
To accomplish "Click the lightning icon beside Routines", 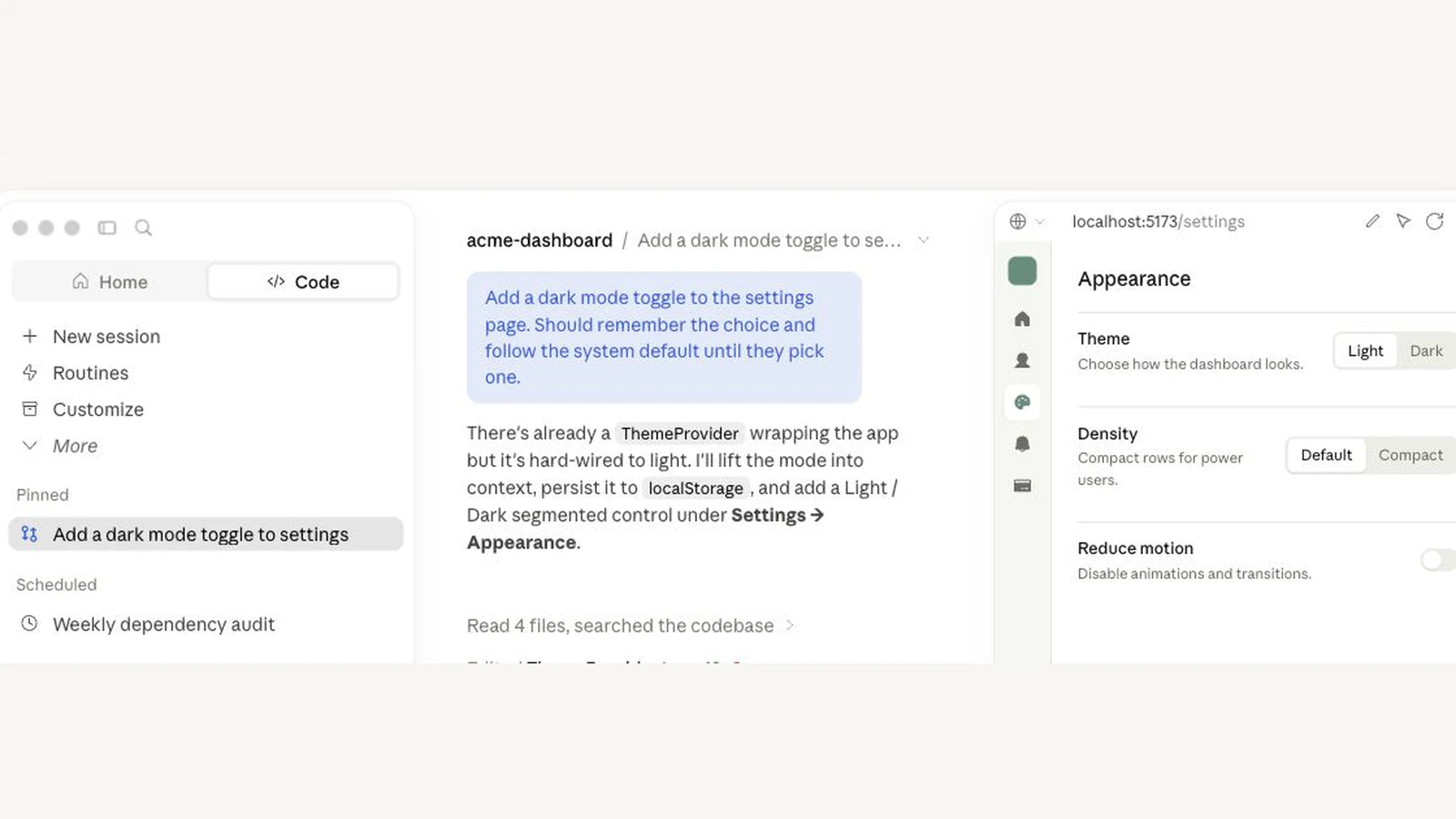I will (x=30, y=373).
